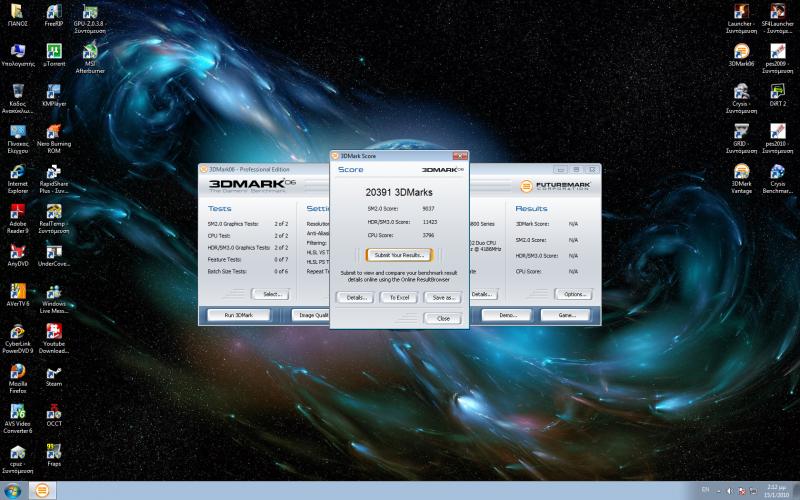The width and height of the screenshot is (800, 500).
Task: Open the Windows Start menu
Action: (x=12, y=491)
